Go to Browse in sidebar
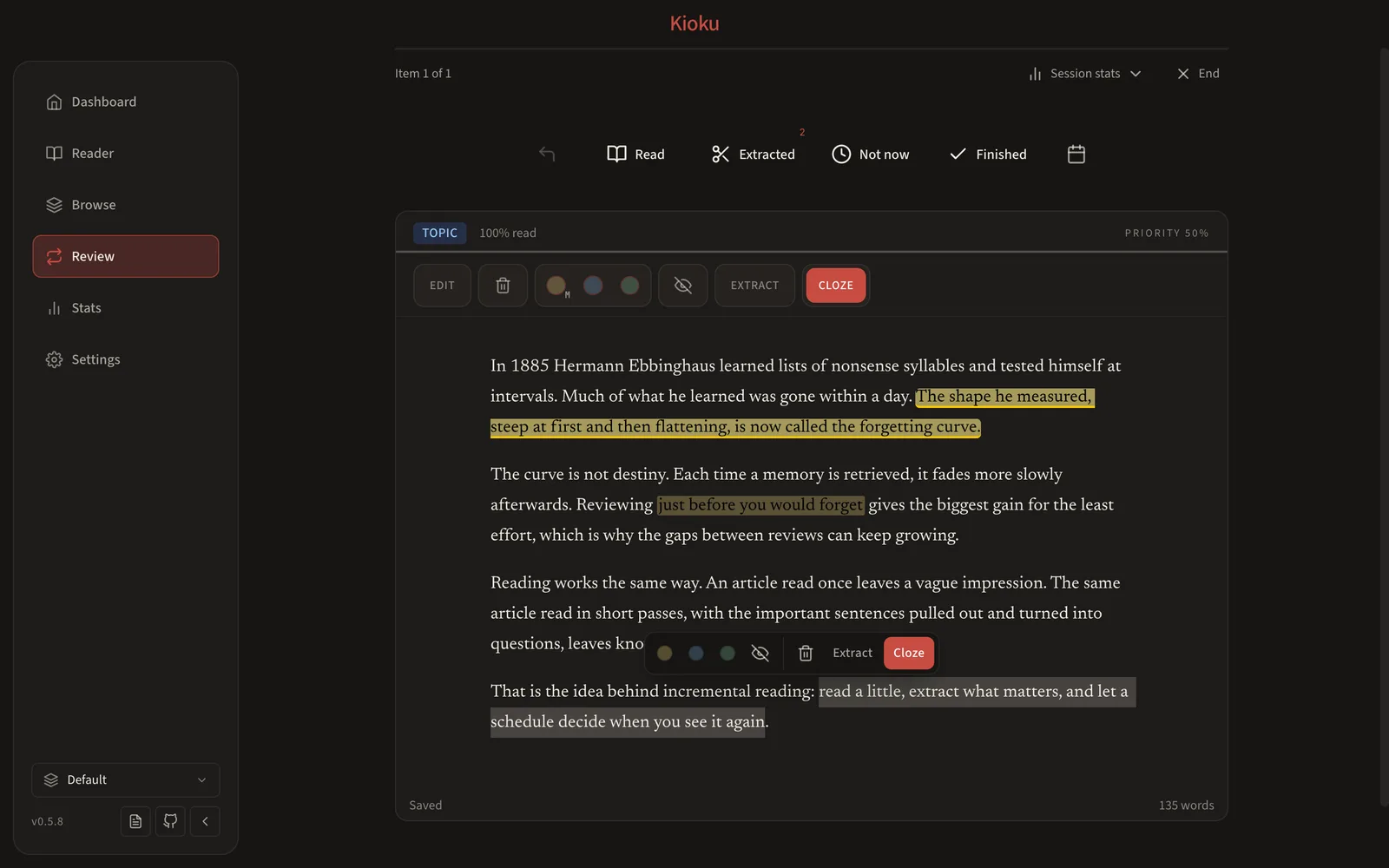 pyautogui.click(x=126, y=205)
